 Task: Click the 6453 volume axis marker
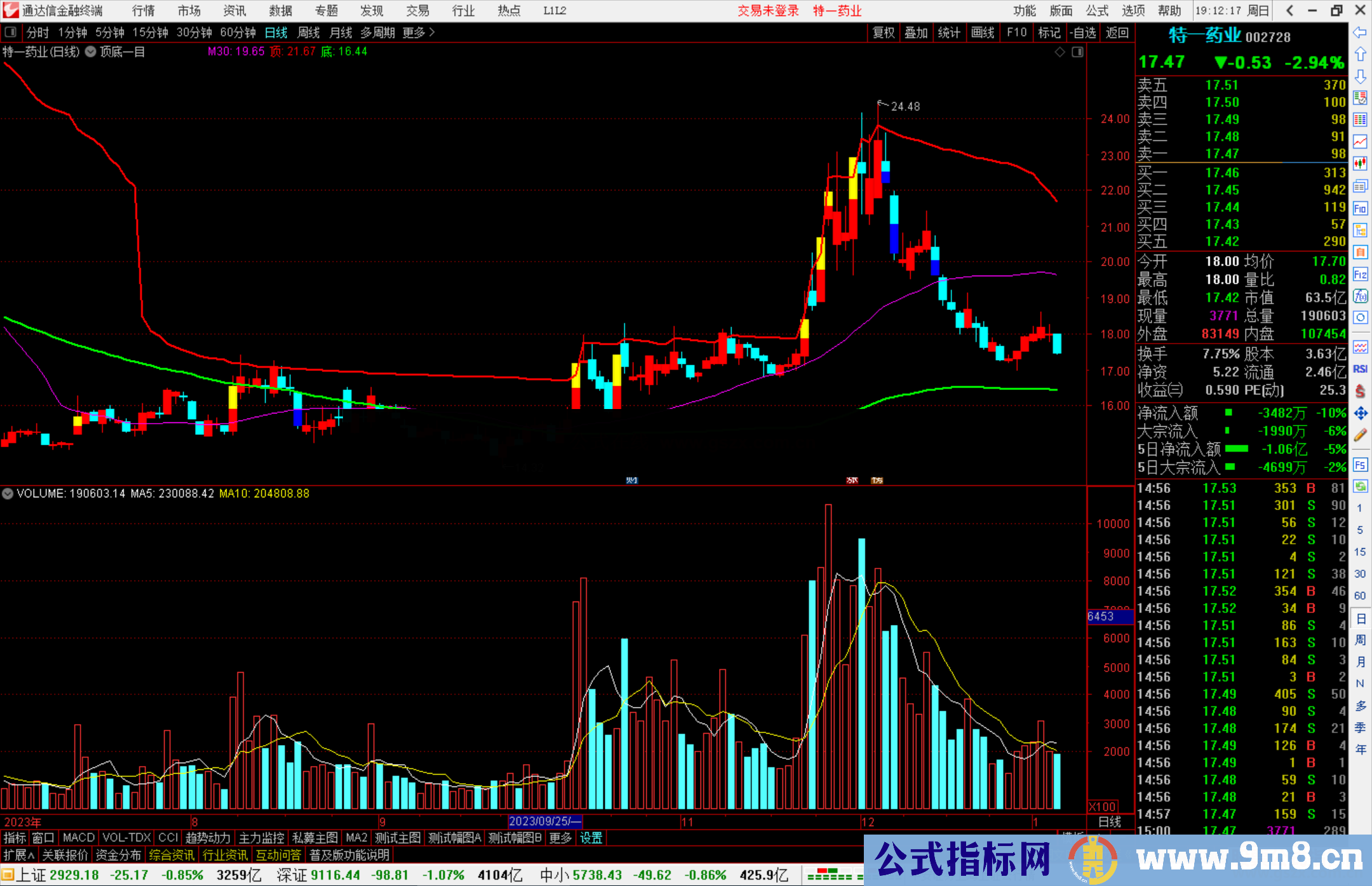click(1110, 616)
